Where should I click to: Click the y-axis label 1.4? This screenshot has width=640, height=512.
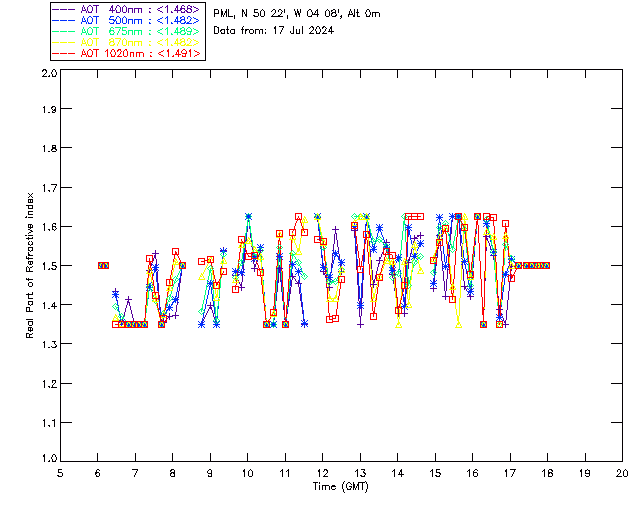pyautogui.click(x=49, y=305)
